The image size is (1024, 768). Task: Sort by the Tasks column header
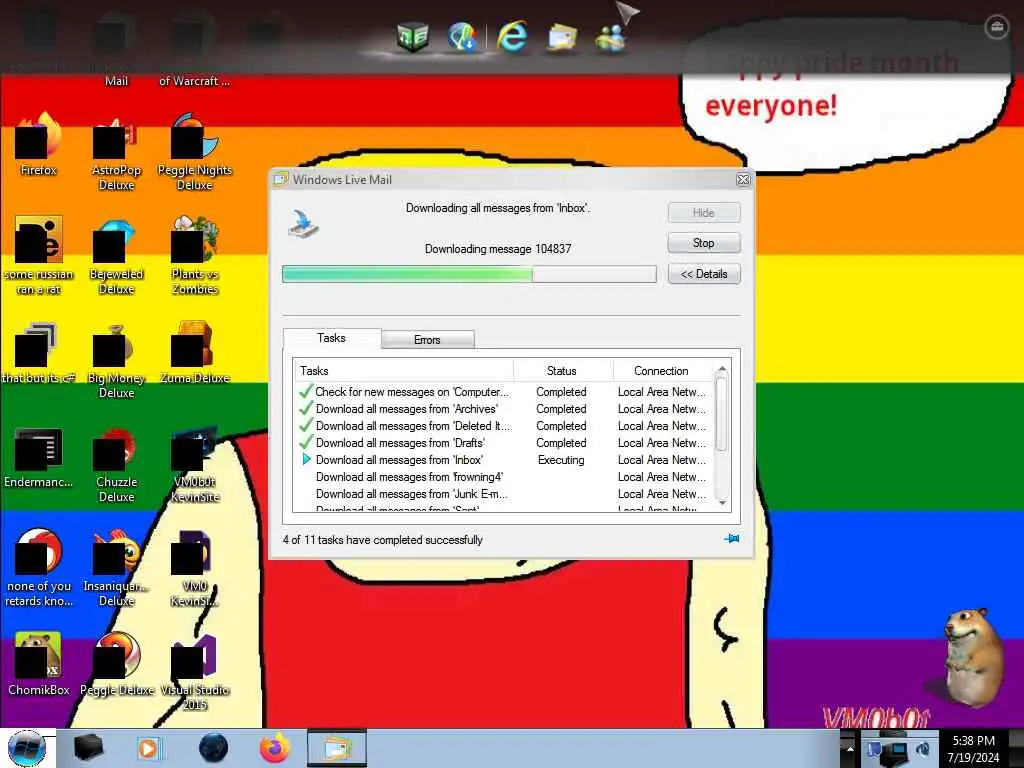(x=404, y=370)
